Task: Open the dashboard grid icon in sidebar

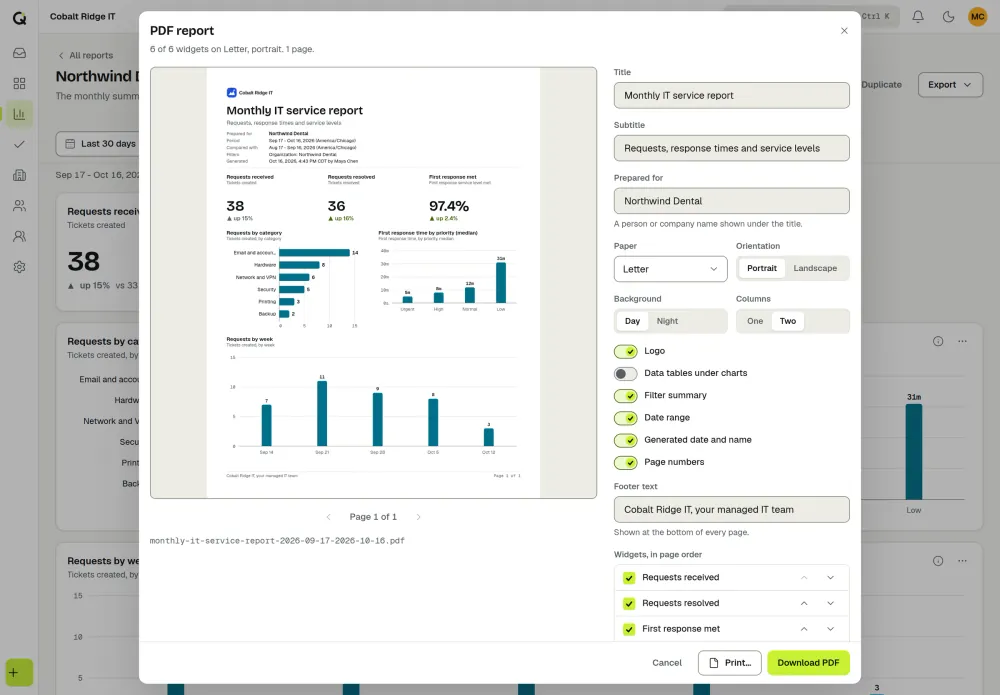Action: (19, 84)
